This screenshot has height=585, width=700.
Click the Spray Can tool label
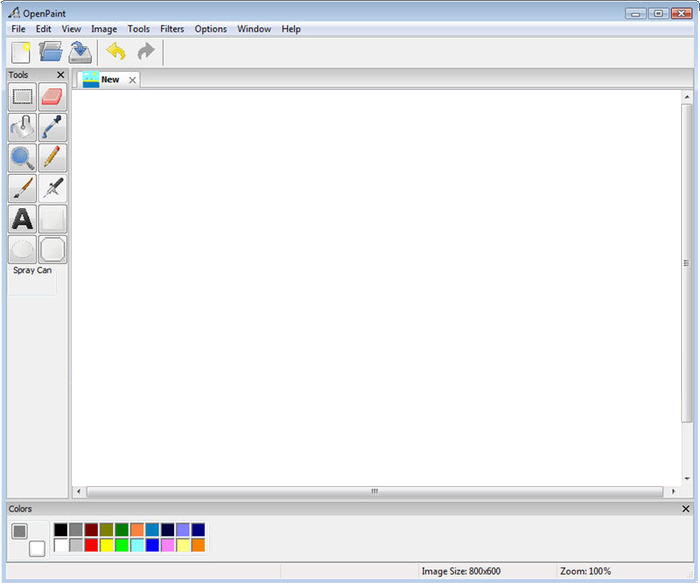[x=32, y=270]
